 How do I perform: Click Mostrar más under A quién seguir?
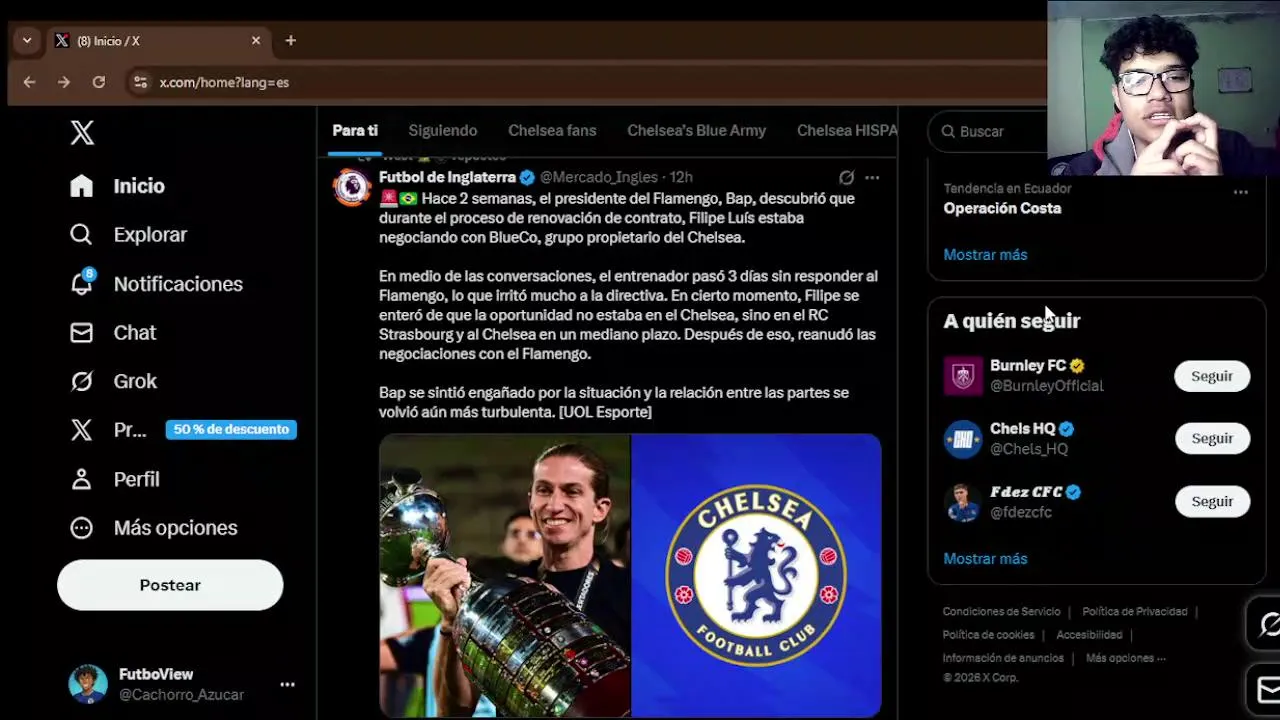click(985, 559)
